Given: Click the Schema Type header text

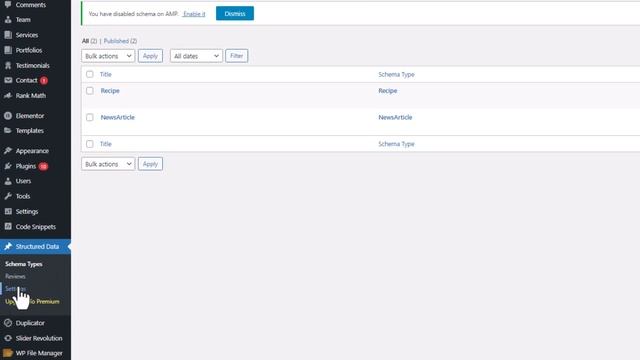Looking at the screenshot, I should [396, 74].
